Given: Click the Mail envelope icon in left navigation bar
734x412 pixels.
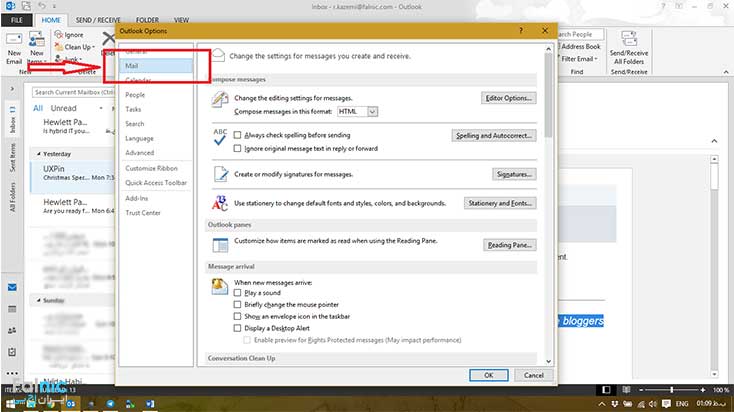Looking at the screenshot, I should tap(12, 288).
